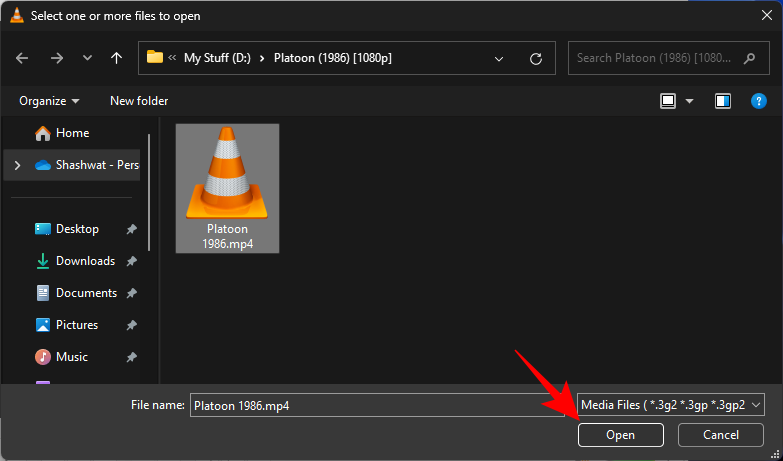Refresh the current folder view

tap(536, 59)
